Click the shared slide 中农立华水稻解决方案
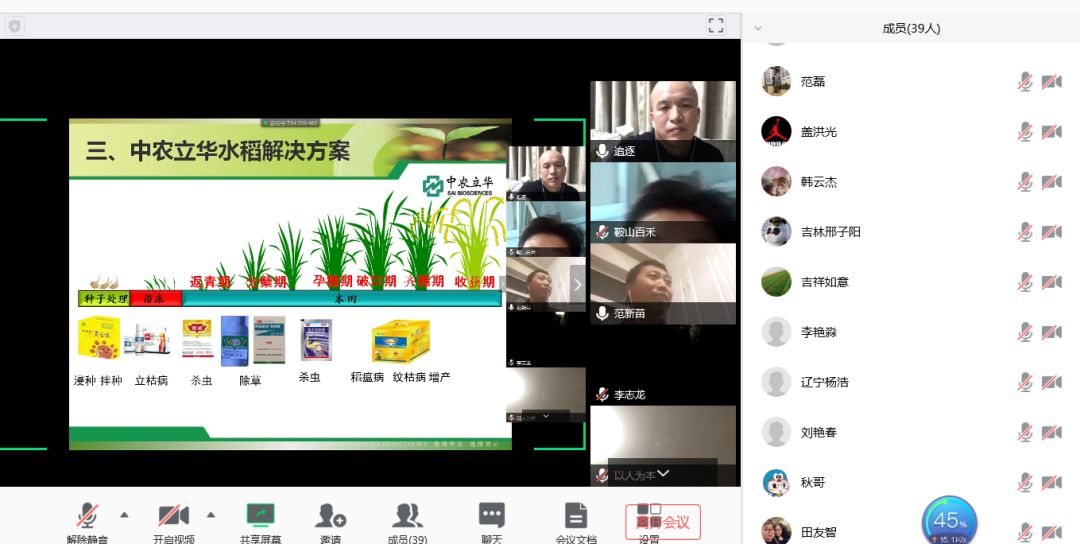This screenshot has width=1080, height=544. pos(290,284)
